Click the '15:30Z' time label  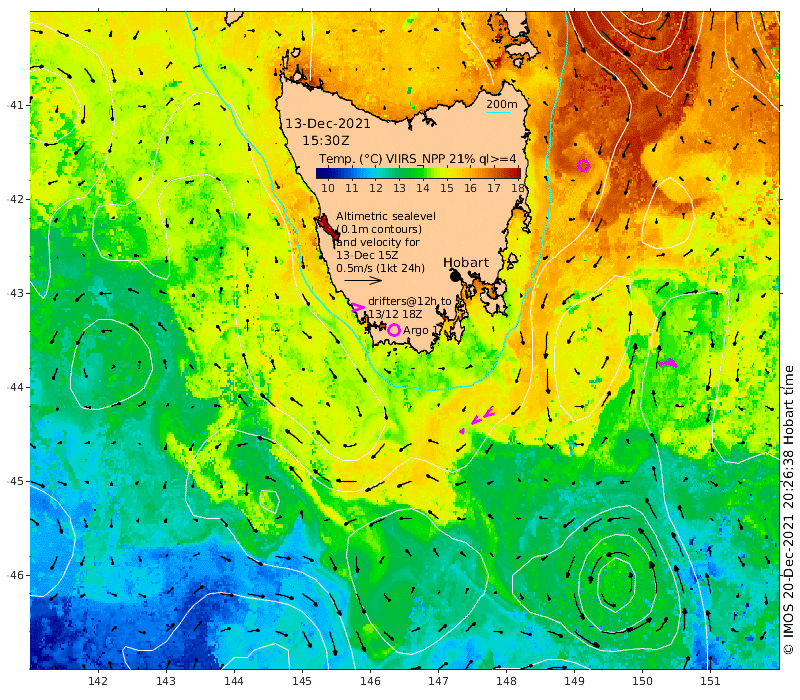(326, 140)
